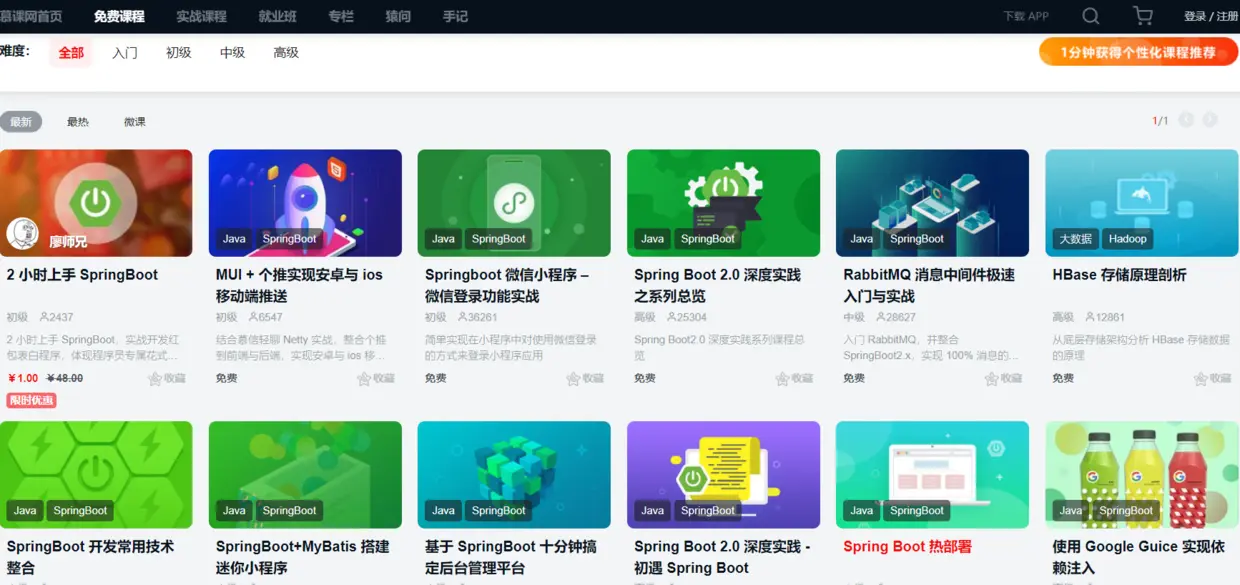Open 实战课程 in the top navigation
Image resolution: width=1240 pixels, height=585 pixels.
coord(201,16)
